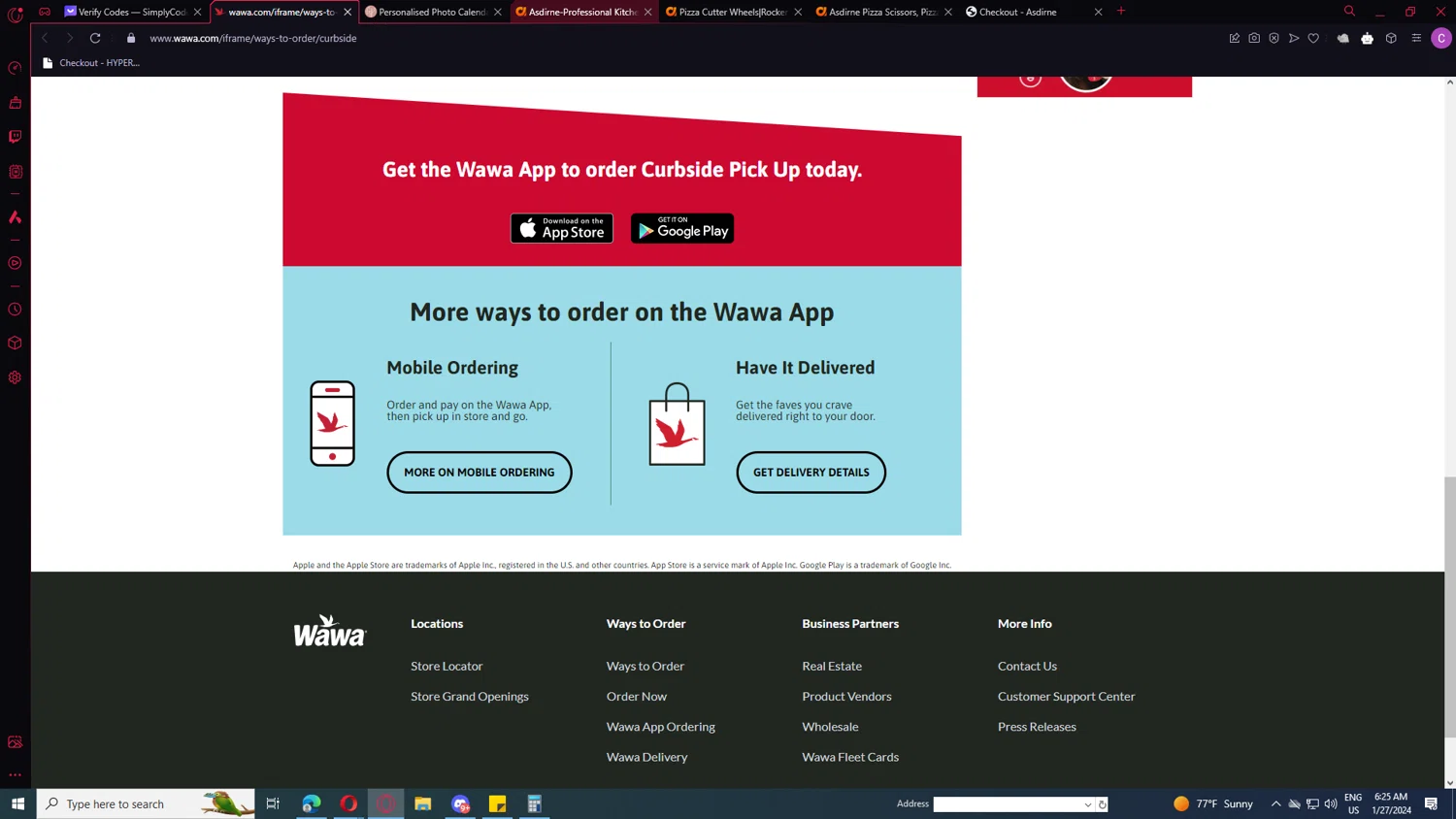This screenshot has height=819, width=1456.
Task: Open the chip-shaped icon in sidebar
Action: [x=16, y=172]
